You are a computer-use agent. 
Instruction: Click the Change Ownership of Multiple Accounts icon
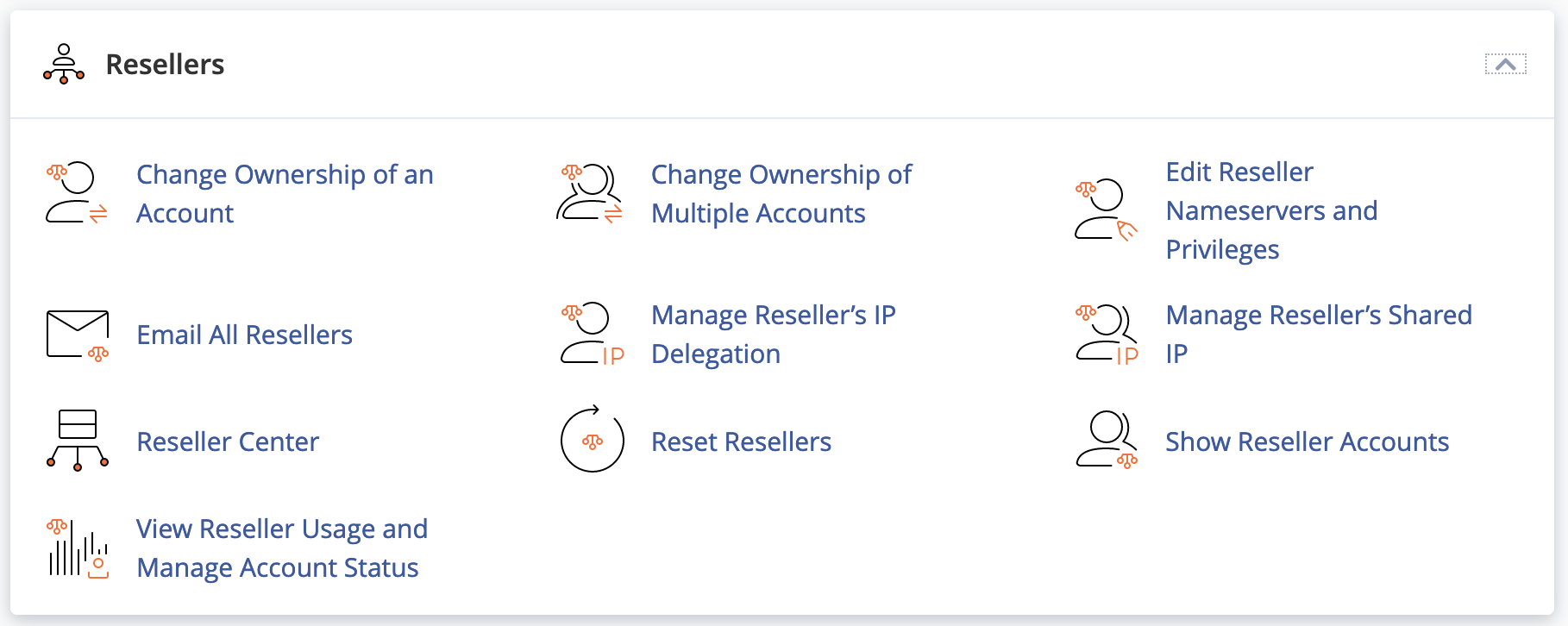point(591,193)
